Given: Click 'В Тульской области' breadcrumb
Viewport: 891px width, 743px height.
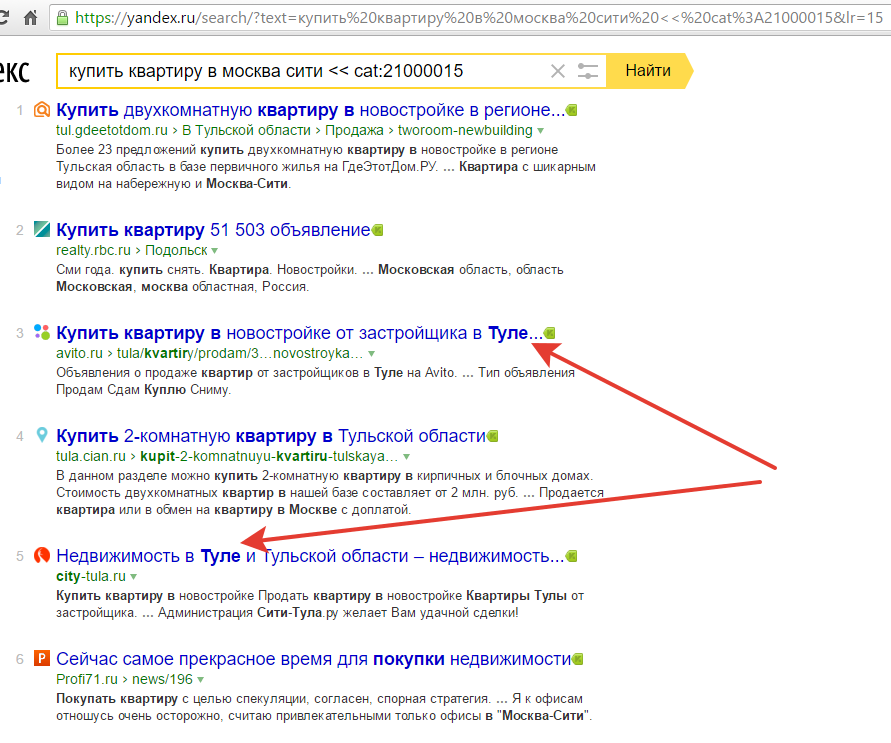Looking at the screenshot, I should pyautogui.click(x=247, y=130).
